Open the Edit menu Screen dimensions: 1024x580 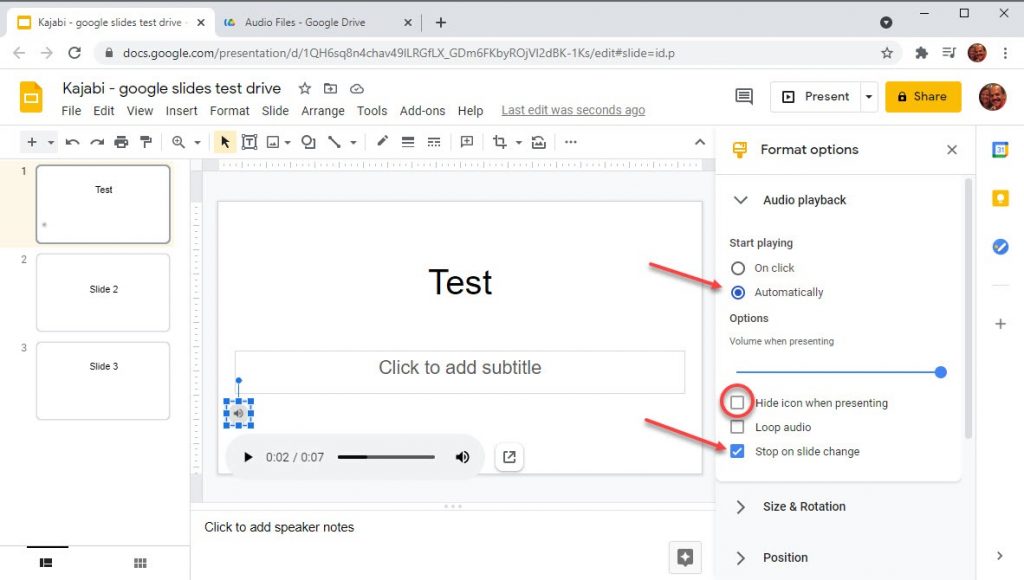click(103, 111)
